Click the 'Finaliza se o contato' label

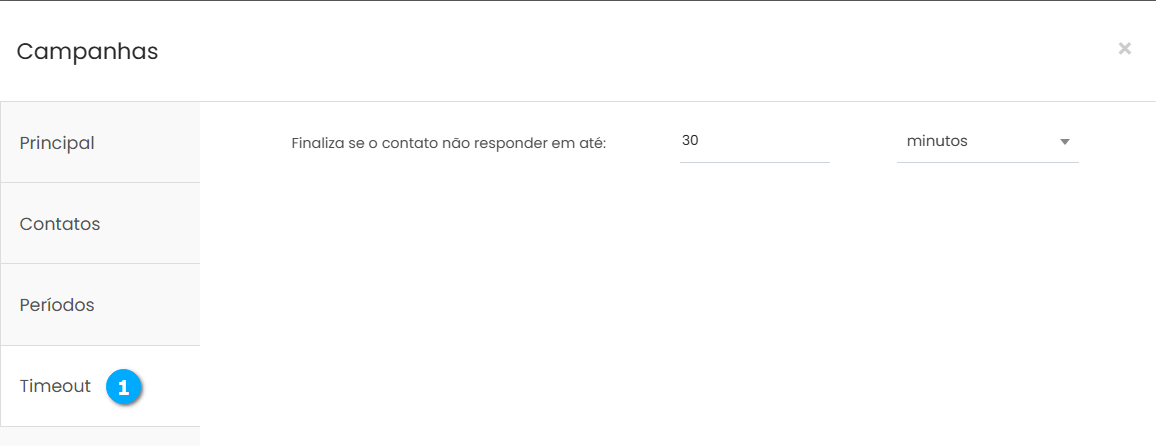[449, 143]
